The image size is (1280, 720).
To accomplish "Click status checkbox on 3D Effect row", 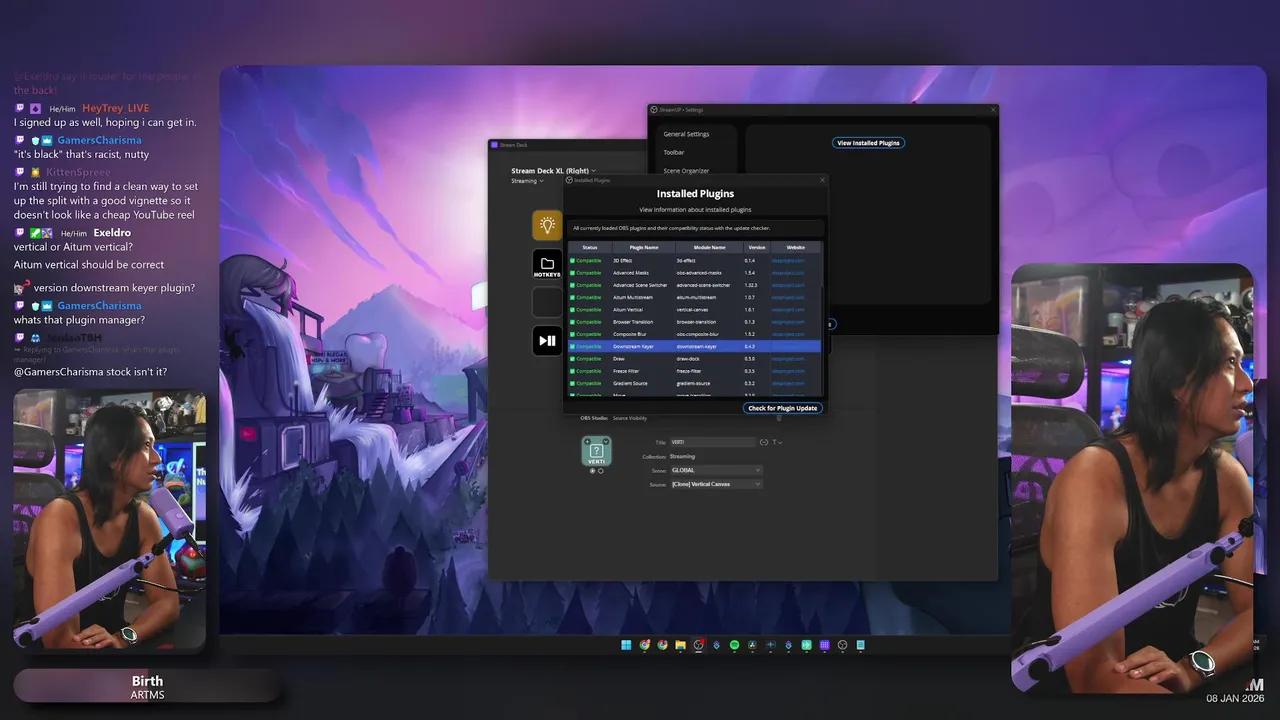I will pos(573,261).
